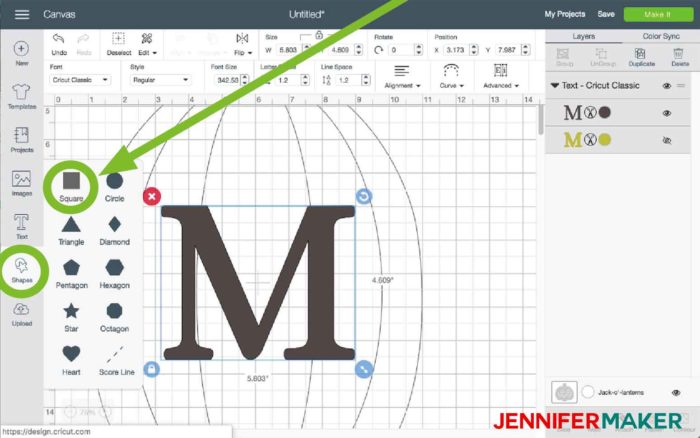Image resolution: width=700 pixels, height=438 pixels.
Task: Click the rotate handle on selection
Action: [364, 196]
